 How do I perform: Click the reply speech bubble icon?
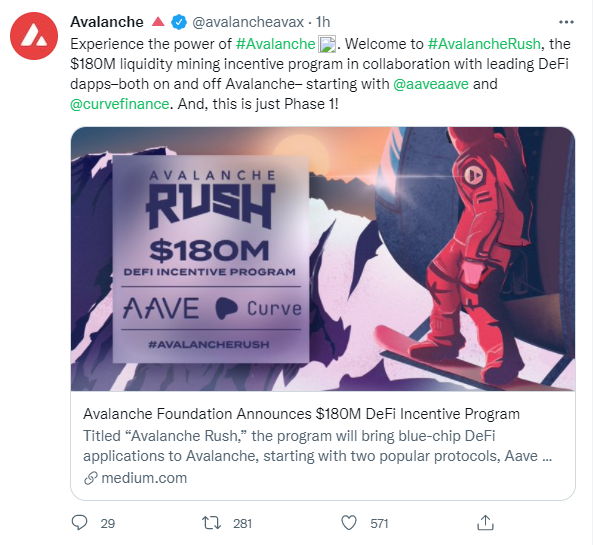coord(79,523)
